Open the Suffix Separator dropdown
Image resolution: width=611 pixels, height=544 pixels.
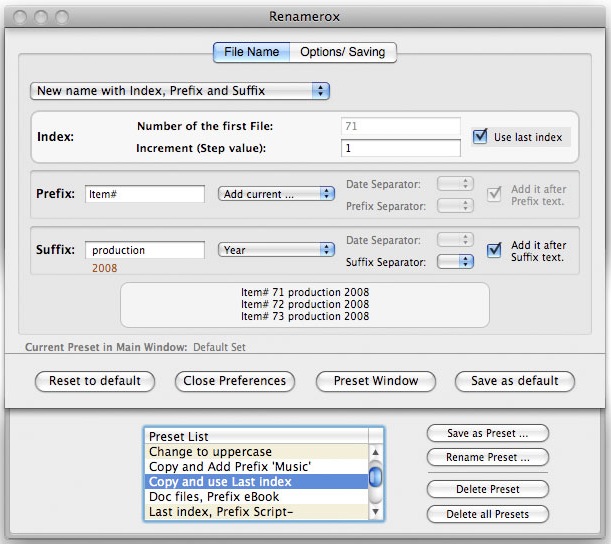[x=454, y=261]
